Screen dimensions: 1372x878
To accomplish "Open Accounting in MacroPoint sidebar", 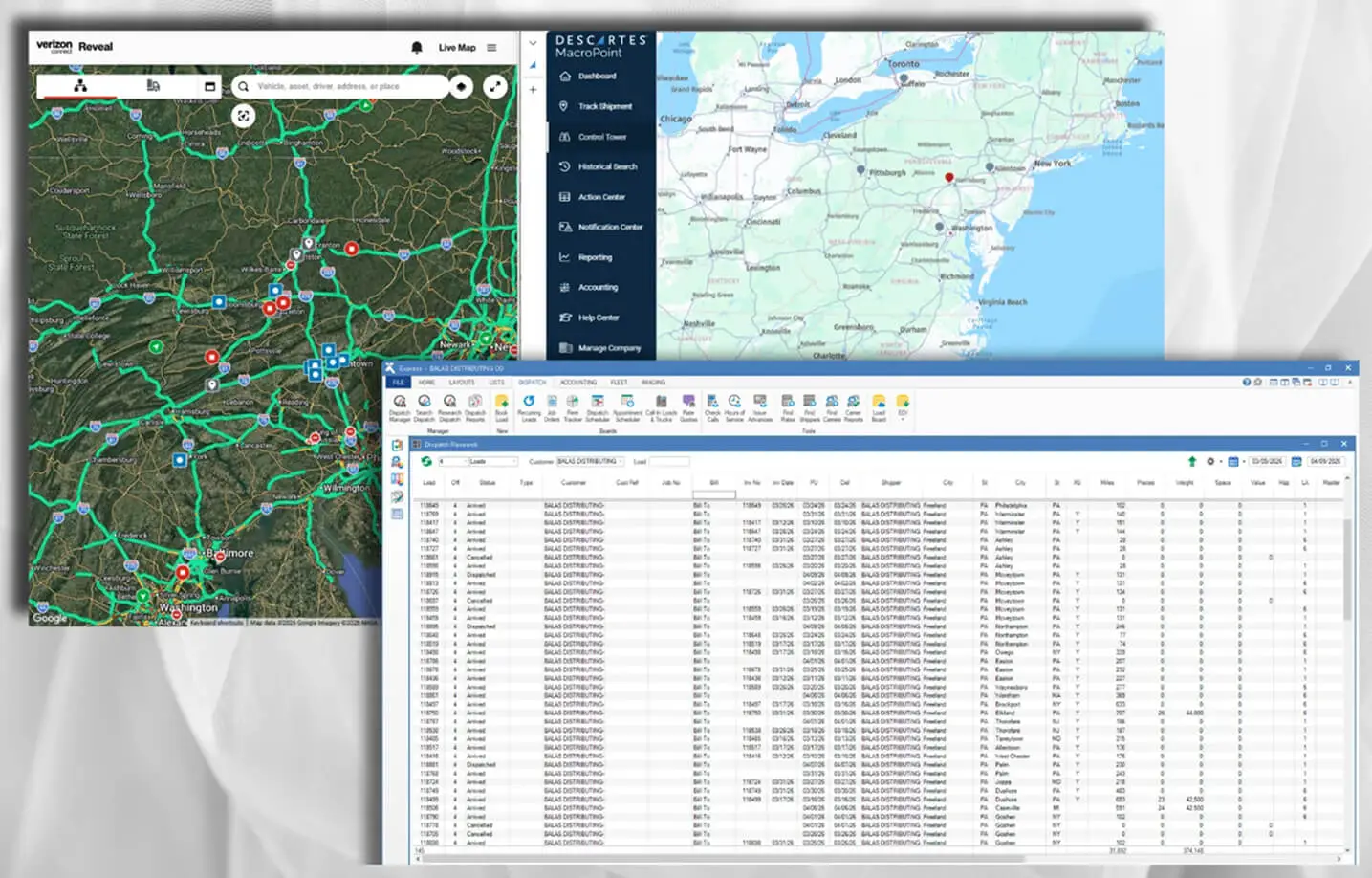I will (x=588, y=287).
